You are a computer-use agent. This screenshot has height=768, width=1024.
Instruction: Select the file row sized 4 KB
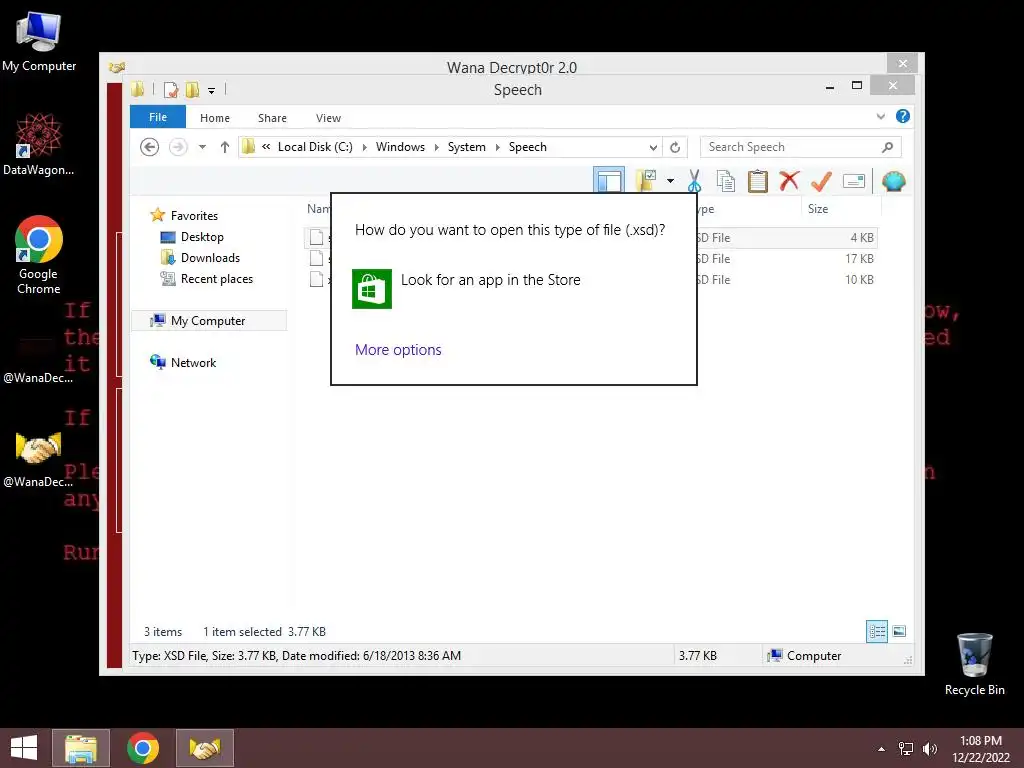(x=590, y=238)
